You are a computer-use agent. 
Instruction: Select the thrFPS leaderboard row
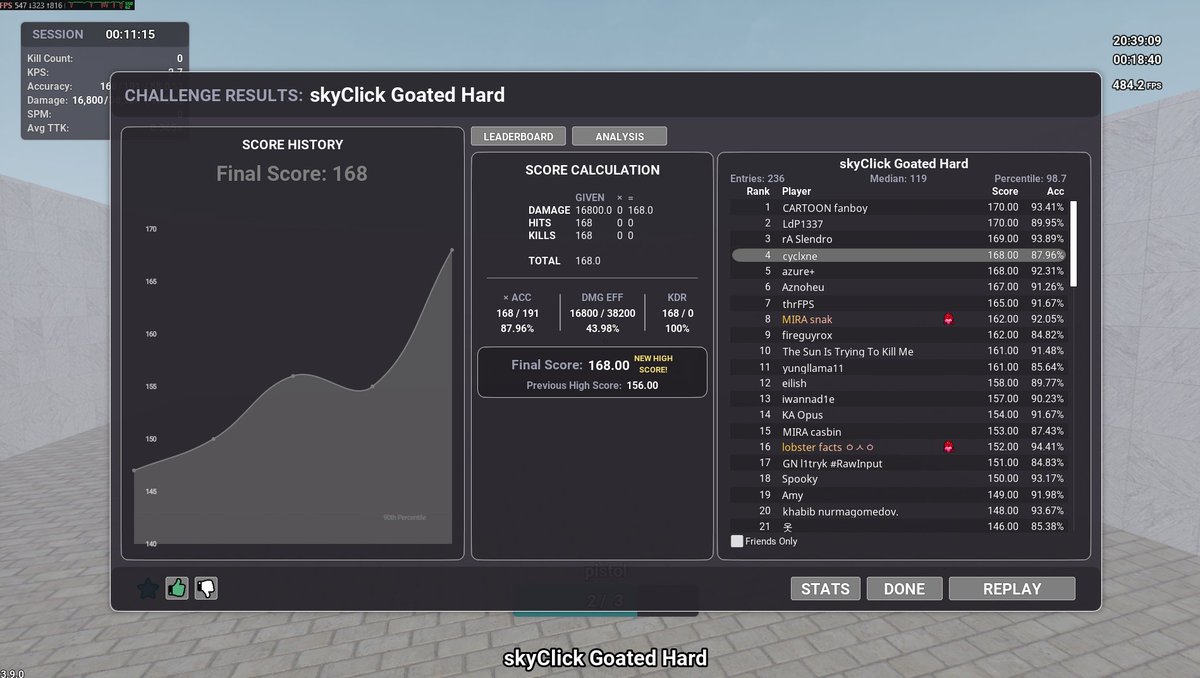(899, 303)
